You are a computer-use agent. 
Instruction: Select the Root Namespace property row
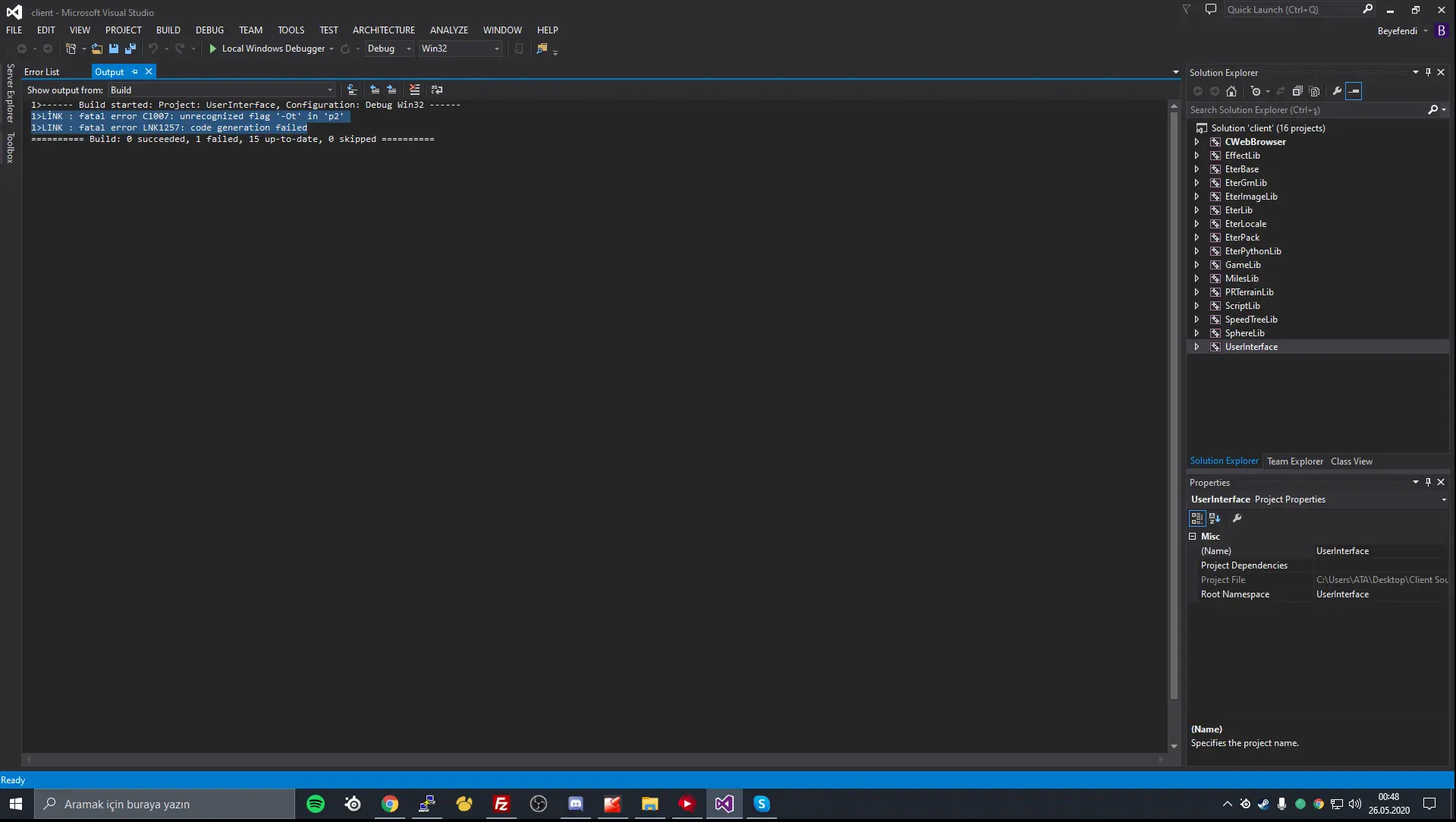pyautogui.click(x=1319, y=594)
